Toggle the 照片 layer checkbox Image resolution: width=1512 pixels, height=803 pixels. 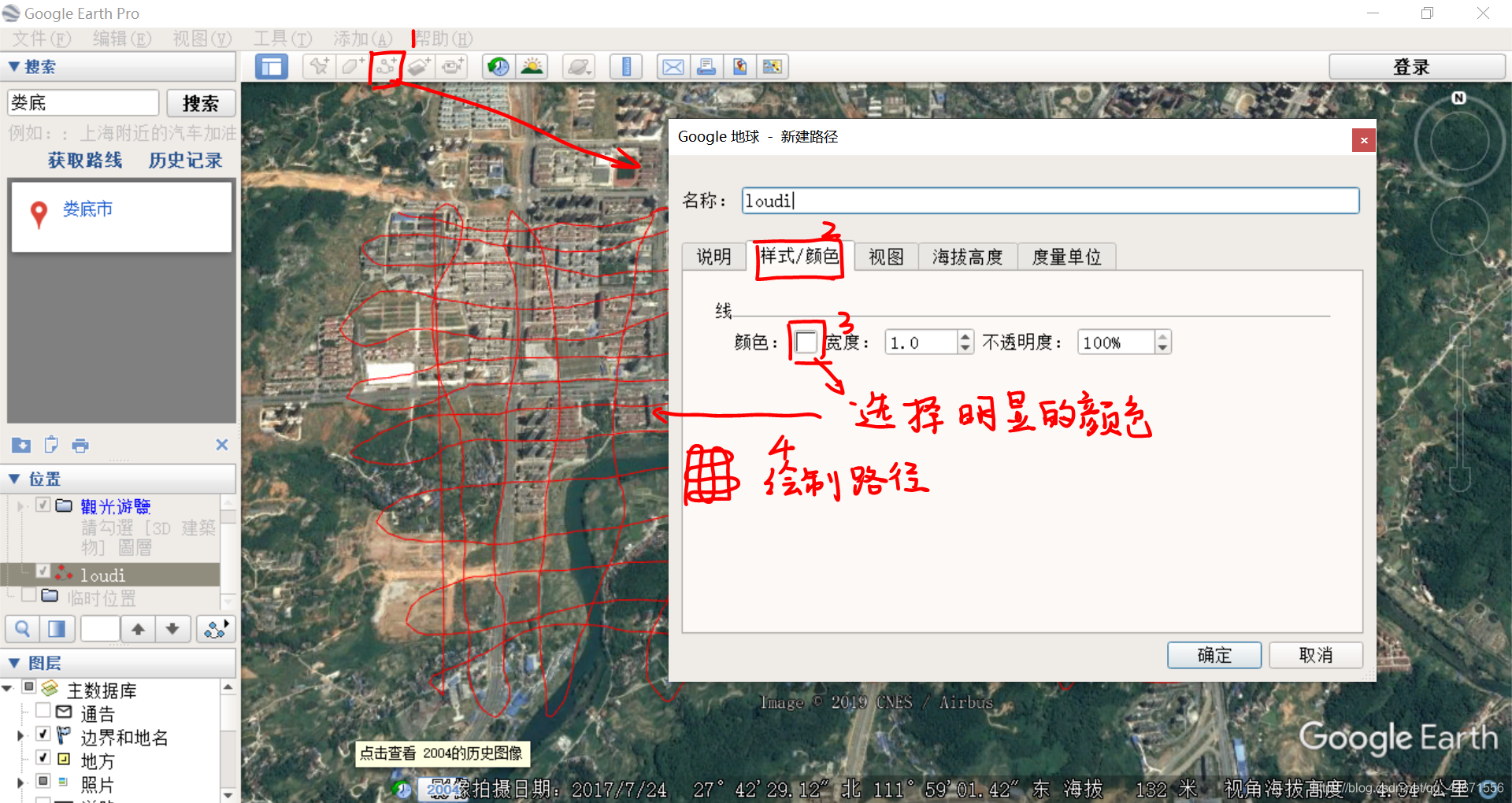pos(43,782)
